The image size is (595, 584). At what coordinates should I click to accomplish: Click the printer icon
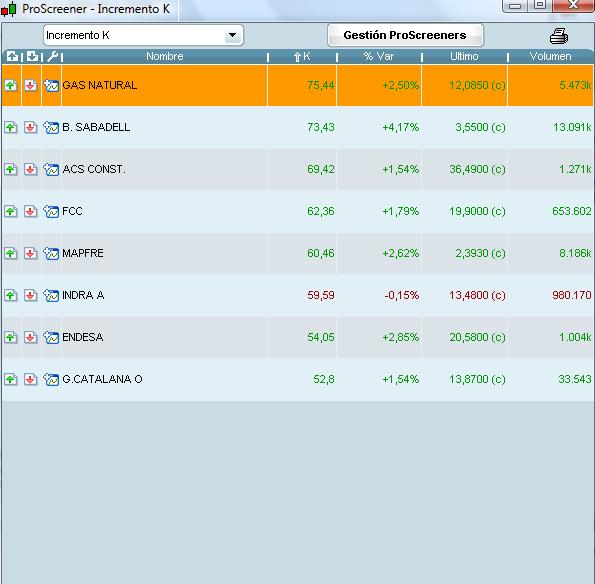click(559, 36)
